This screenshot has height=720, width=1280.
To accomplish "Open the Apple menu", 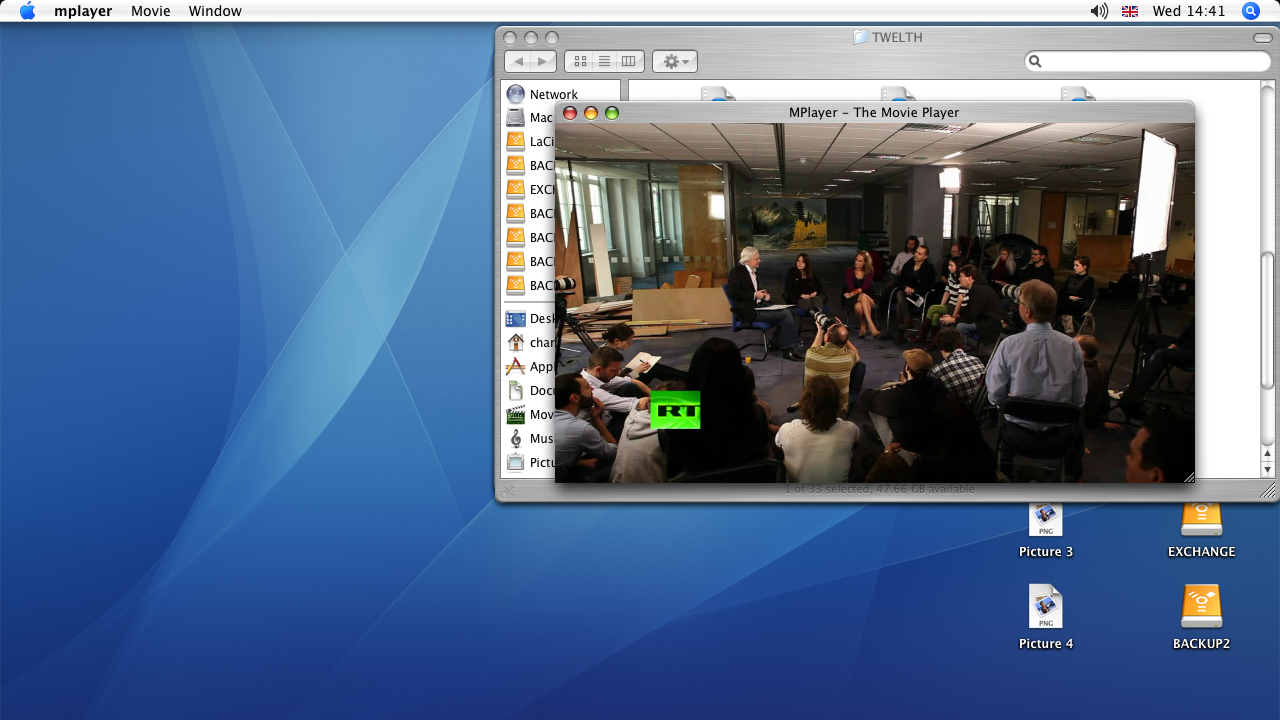I will click(x=27, y=11).
